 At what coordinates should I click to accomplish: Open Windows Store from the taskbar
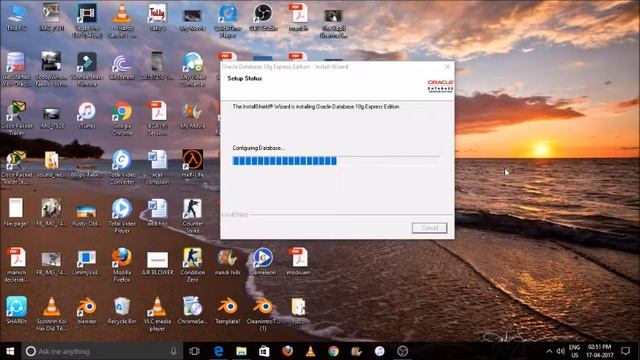[264, 351]
